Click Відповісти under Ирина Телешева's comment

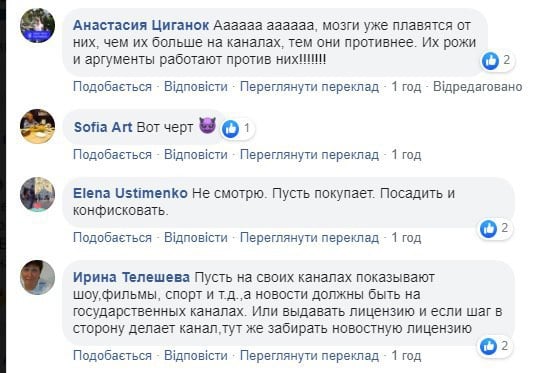196,355
